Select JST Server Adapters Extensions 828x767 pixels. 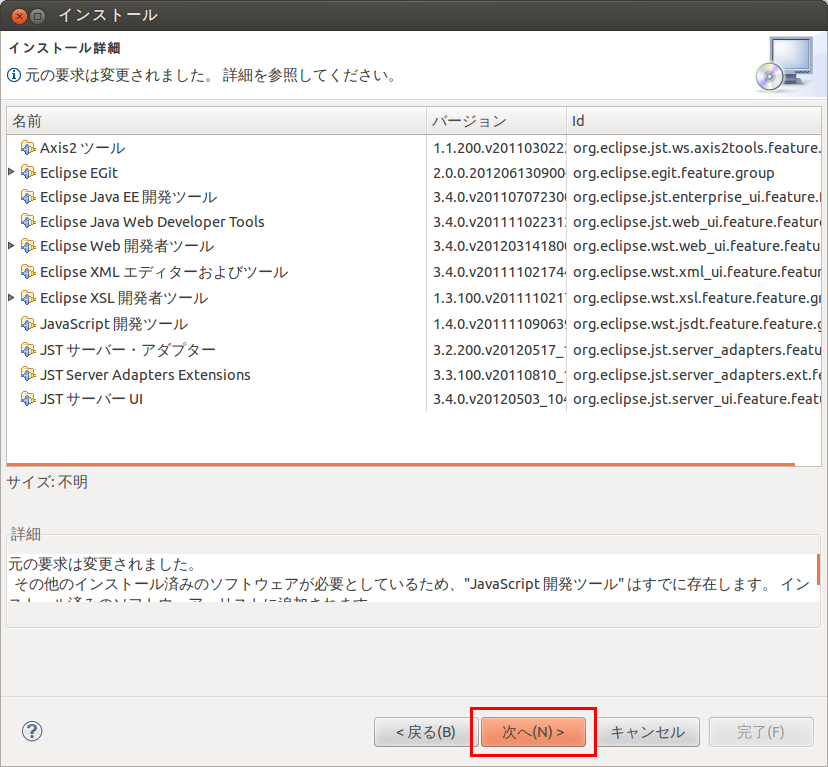414,374
